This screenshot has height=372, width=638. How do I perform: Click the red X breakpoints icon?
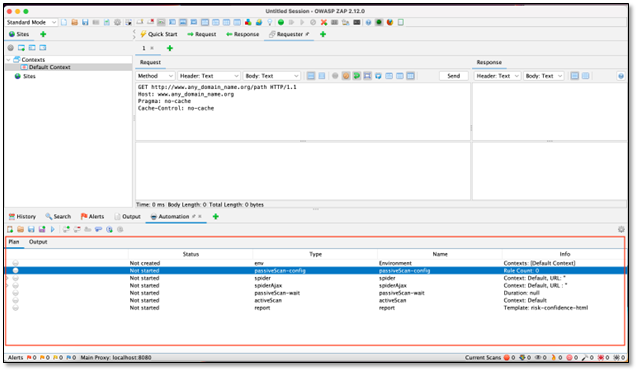pyautogui.click(x=324, y=22)
